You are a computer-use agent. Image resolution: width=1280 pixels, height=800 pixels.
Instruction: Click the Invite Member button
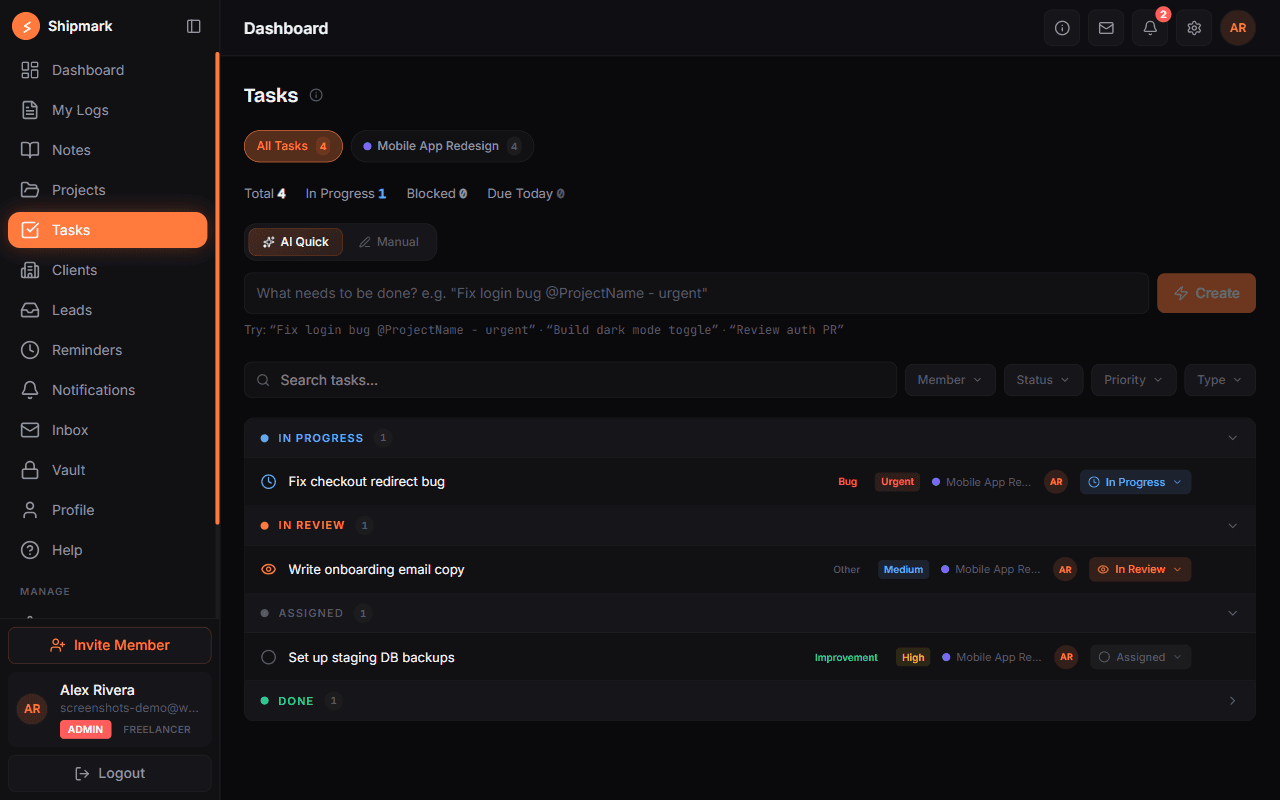[110, 645]
